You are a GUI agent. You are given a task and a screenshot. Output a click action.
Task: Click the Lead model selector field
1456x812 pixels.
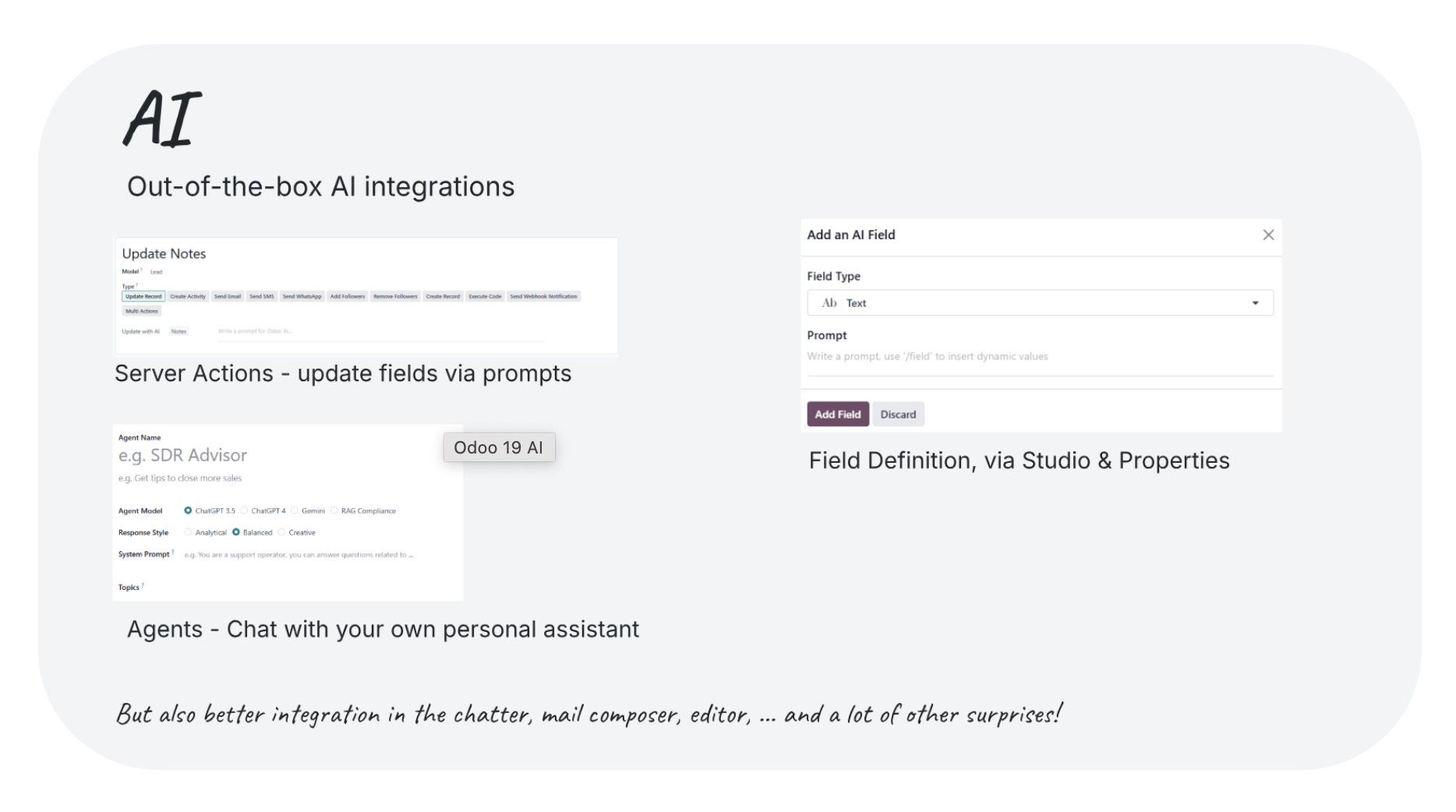tap(157, 272)
